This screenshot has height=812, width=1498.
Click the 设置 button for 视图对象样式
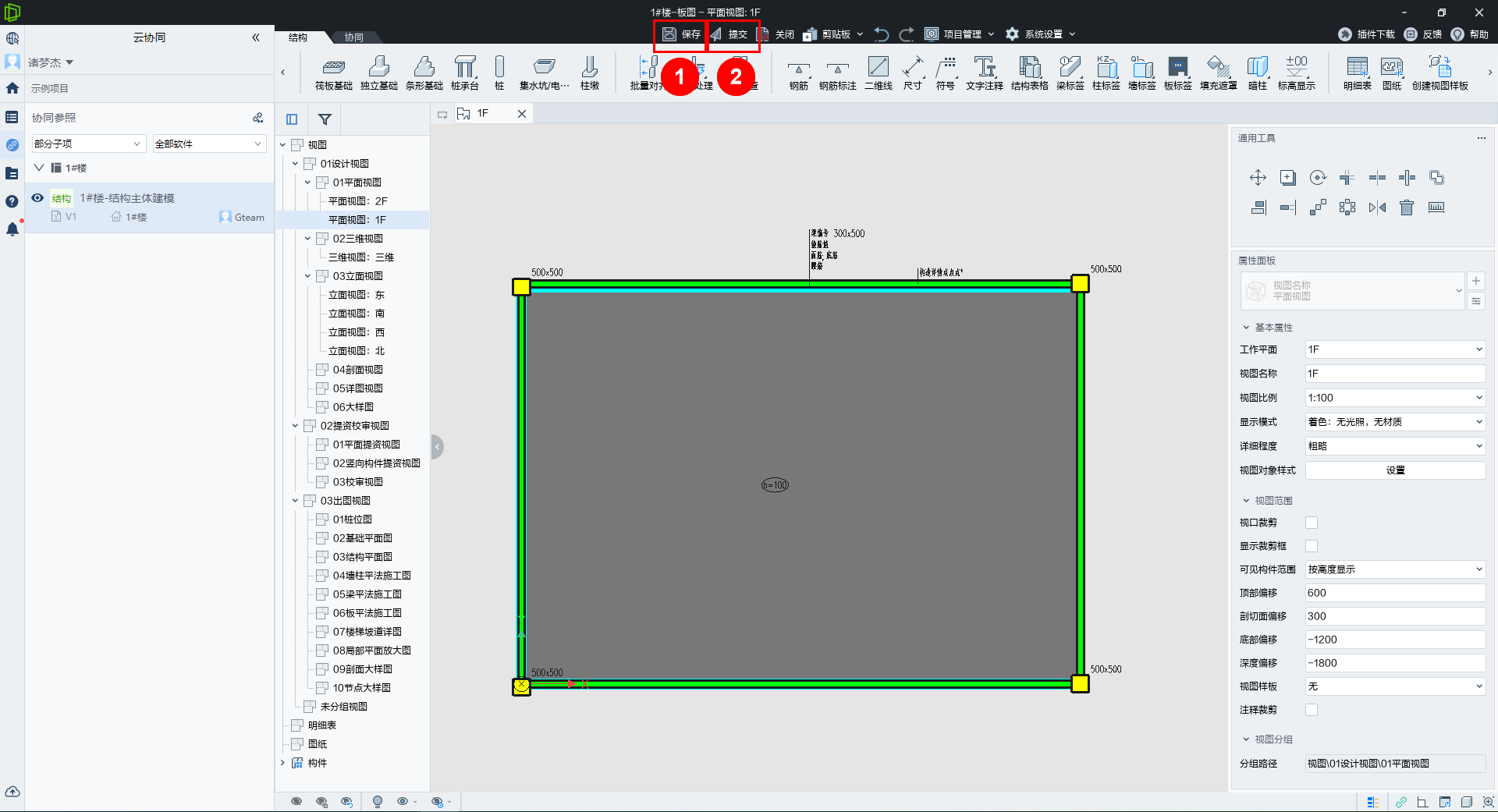(1395, 470)
